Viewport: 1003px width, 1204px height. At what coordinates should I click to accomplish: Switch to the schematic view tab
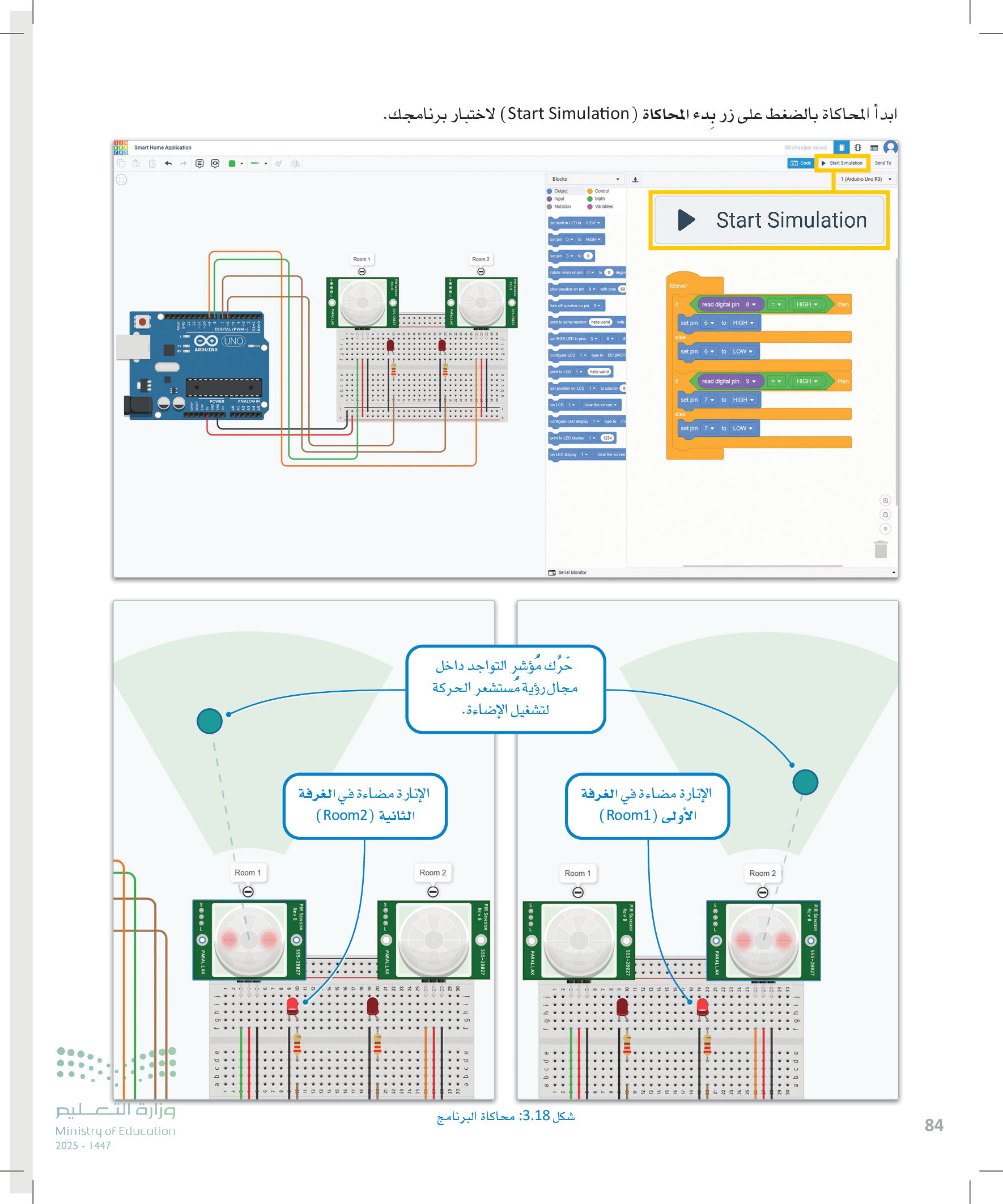857,147
